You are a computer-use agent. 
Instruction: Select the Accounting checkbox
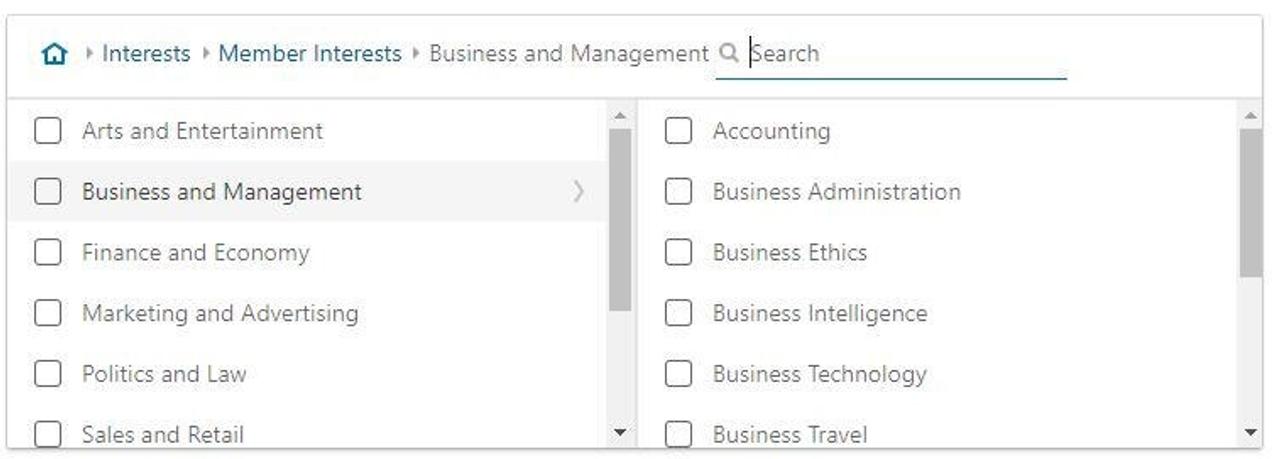(678, 131)
